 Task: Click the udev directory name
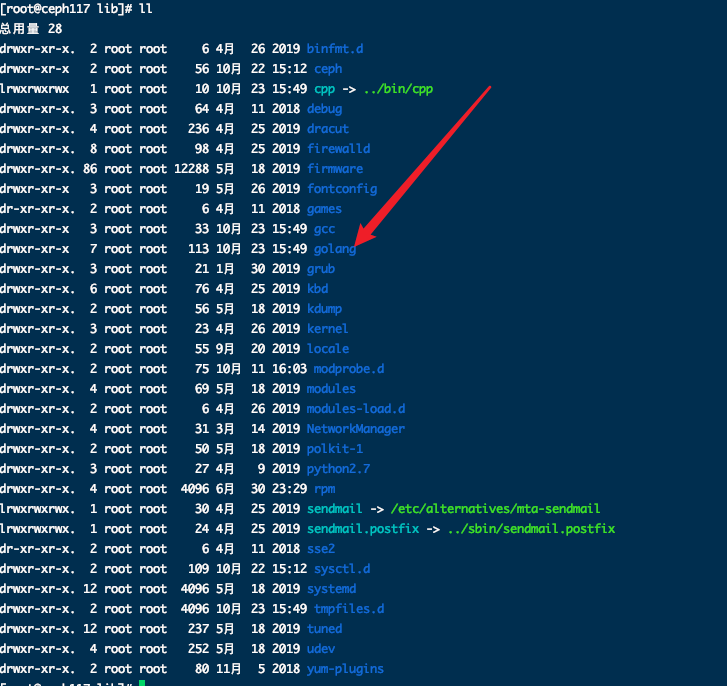point(321,648)
